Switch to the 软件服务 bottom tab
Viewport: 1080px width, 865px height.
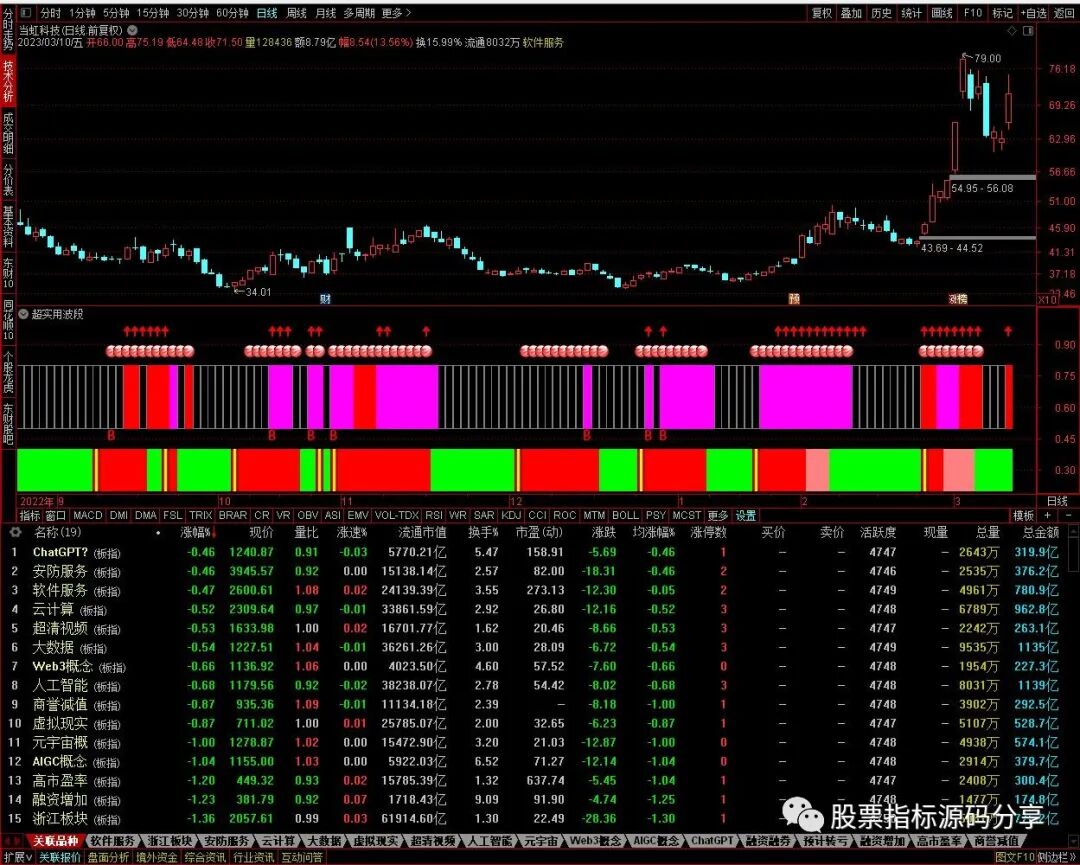point(112,841)
